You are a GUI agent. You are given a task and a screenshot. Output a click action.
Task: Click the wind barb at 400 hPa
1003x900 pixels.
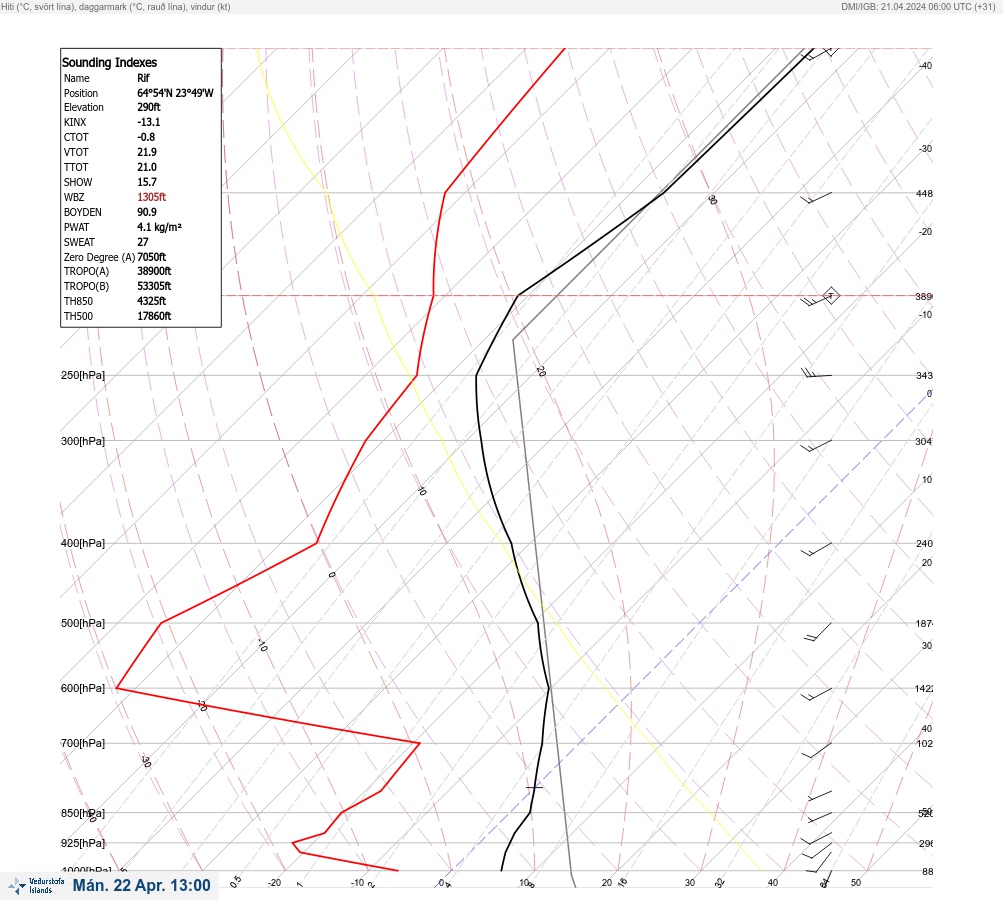[x=817, y=549]
